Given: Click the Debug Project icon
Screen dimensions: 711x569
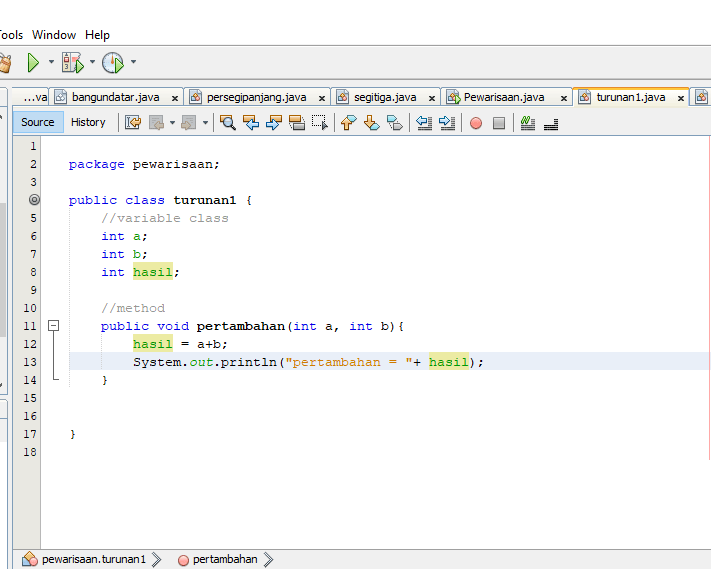Looking at the screenshot, I should tap(73, 63).
